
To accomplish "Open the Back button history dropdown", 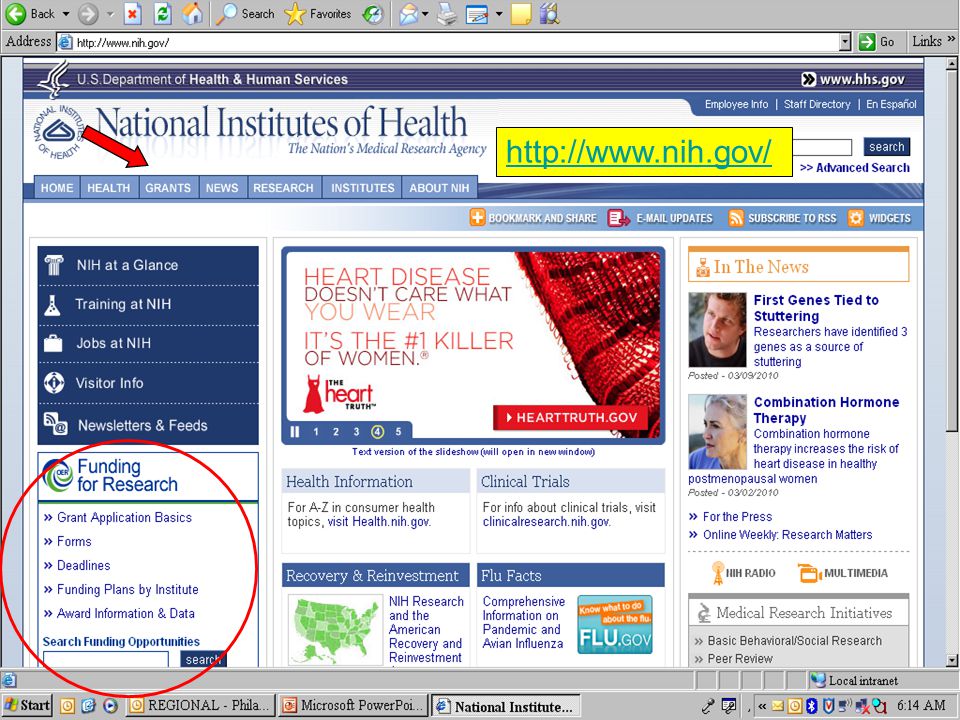I will click(66, 13).
